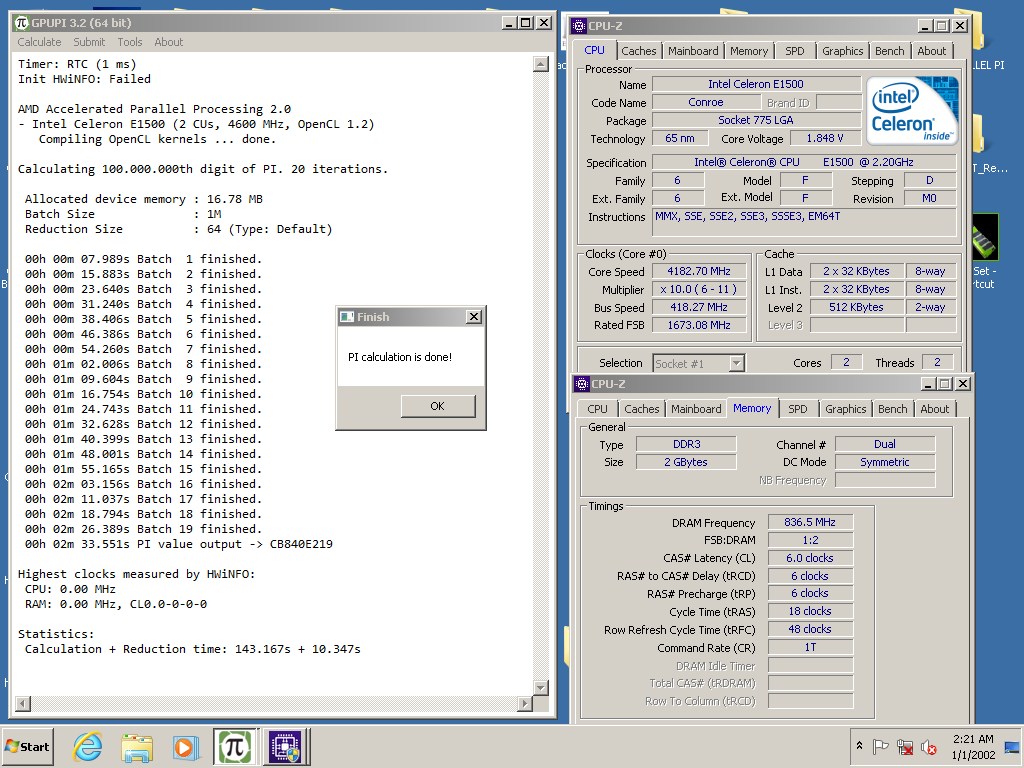Viewport: 1024px width, 768px height.
Task: Click the network status tray icon
Action: (904, 746)
